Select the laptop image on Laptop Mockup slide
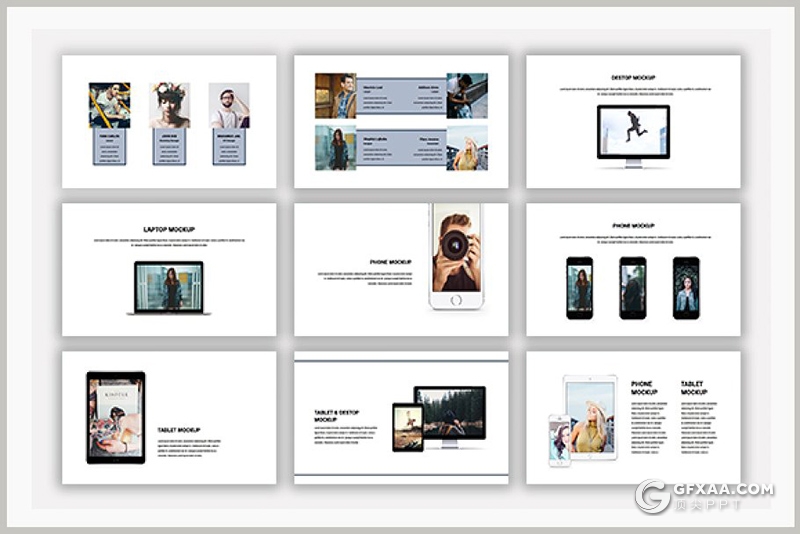 point(168,288)
